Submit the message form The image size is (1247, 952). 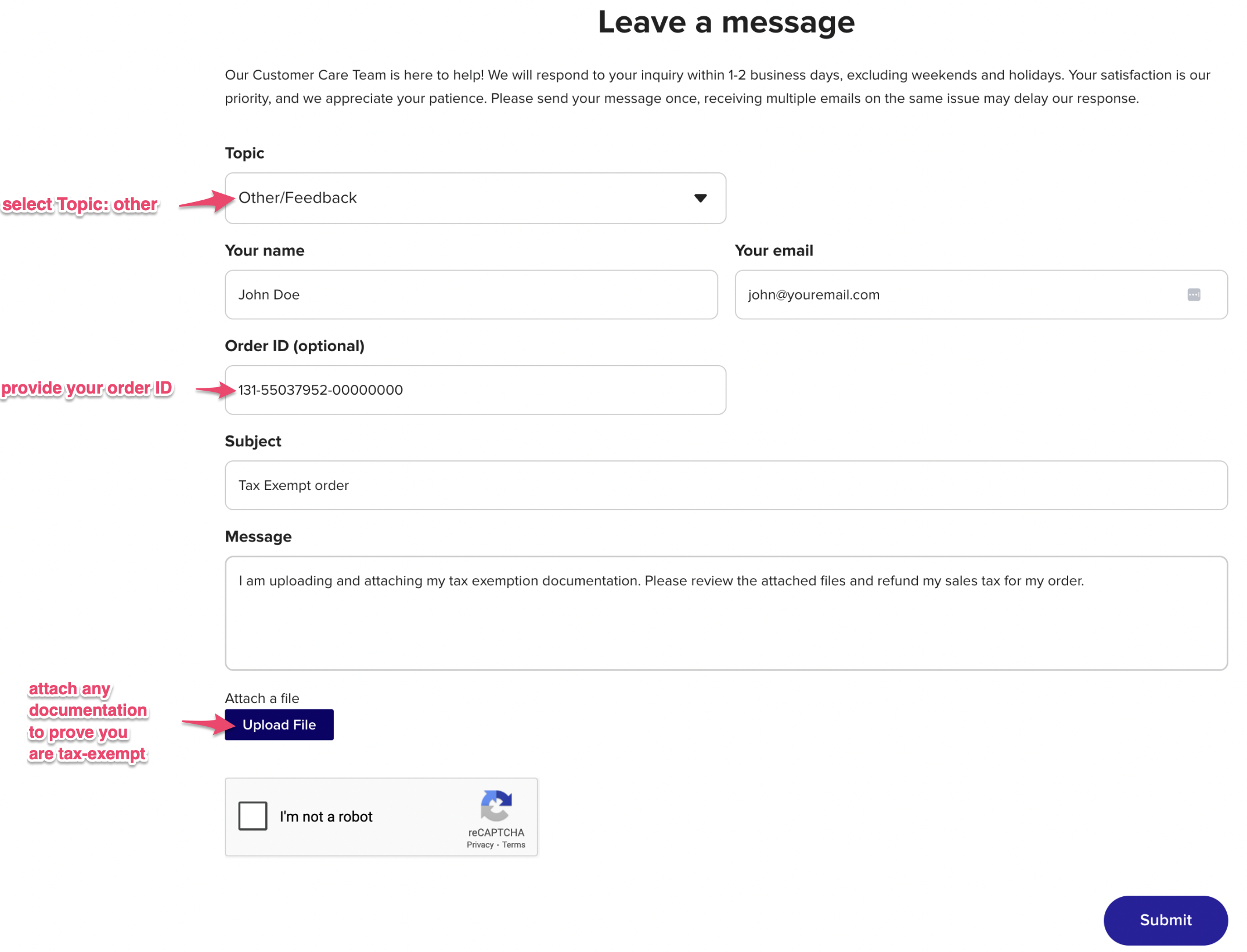[x=1165, y=920]
